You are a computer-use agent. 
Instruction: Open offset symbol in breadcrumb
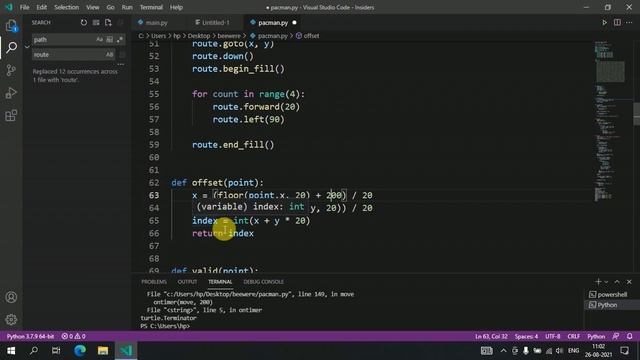308,36
